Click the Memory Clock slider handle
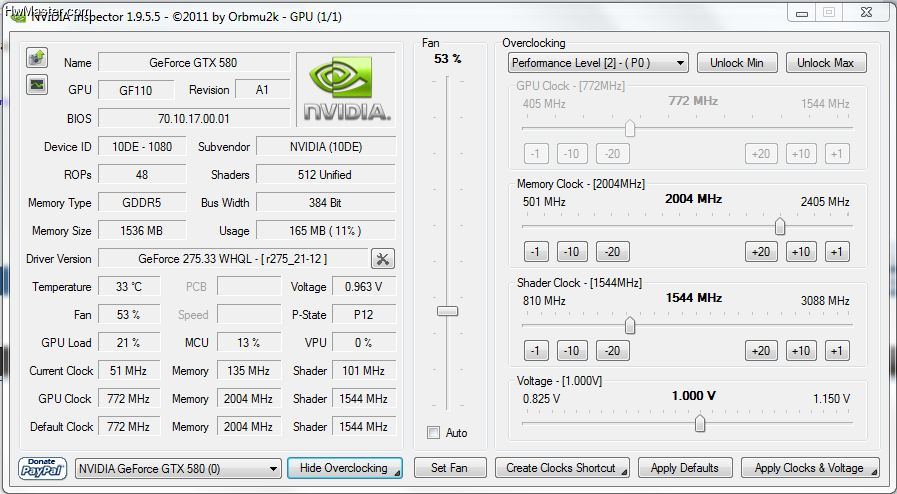This screenshot has height=494, width=897. click(780, 226)
